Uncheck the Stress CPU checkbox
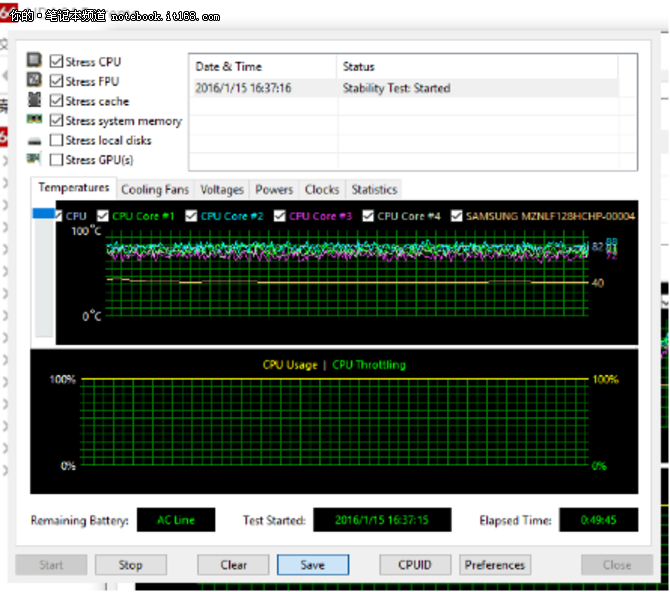The image size is (670, 592). pos(56,62)
